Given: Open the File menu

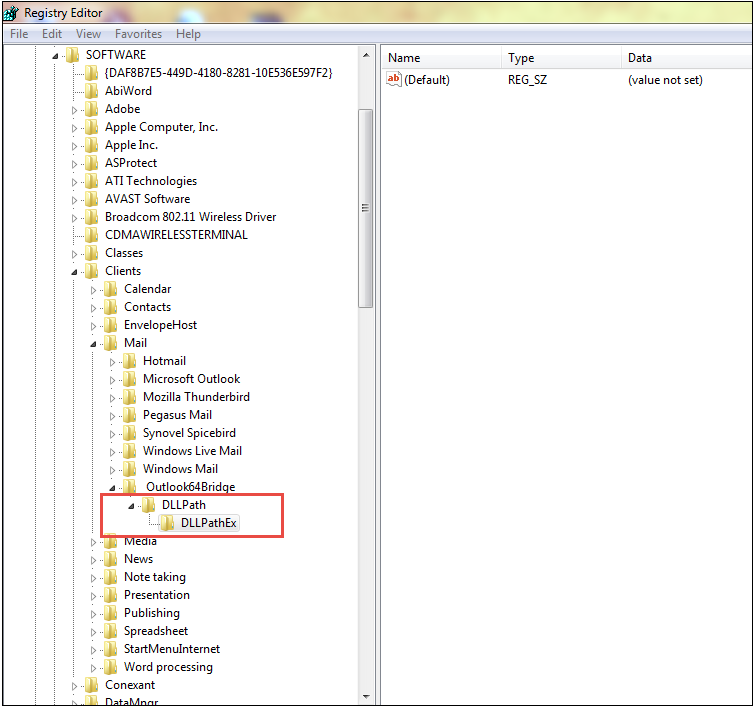Looking at the screenshot, I should pos(19,34).
